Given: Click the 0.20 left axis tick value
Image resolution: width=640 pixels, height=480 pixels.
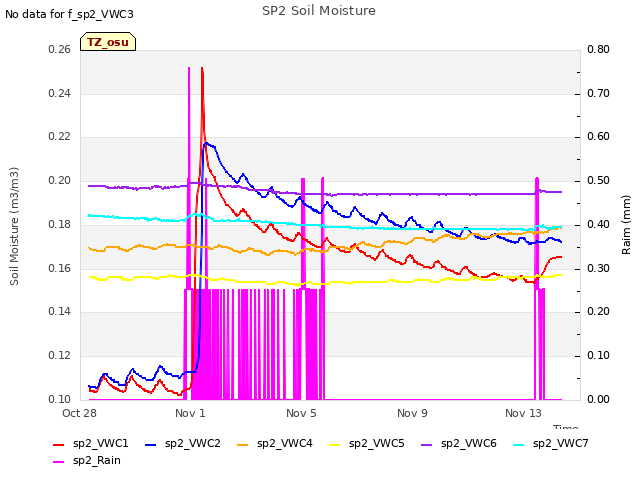Looking at the screenshot, I should [60, 180].
